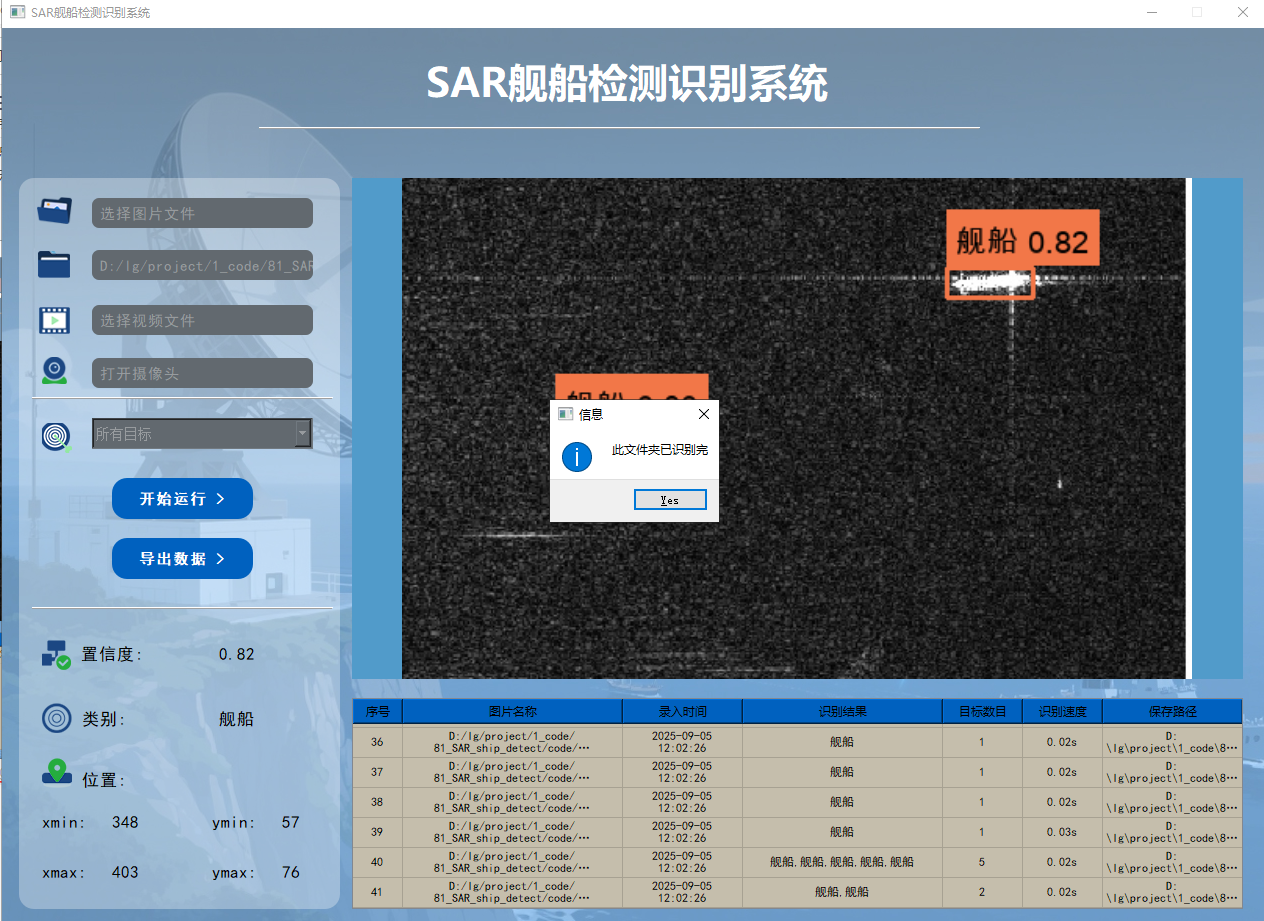Click target count cell showing 5

982,862
